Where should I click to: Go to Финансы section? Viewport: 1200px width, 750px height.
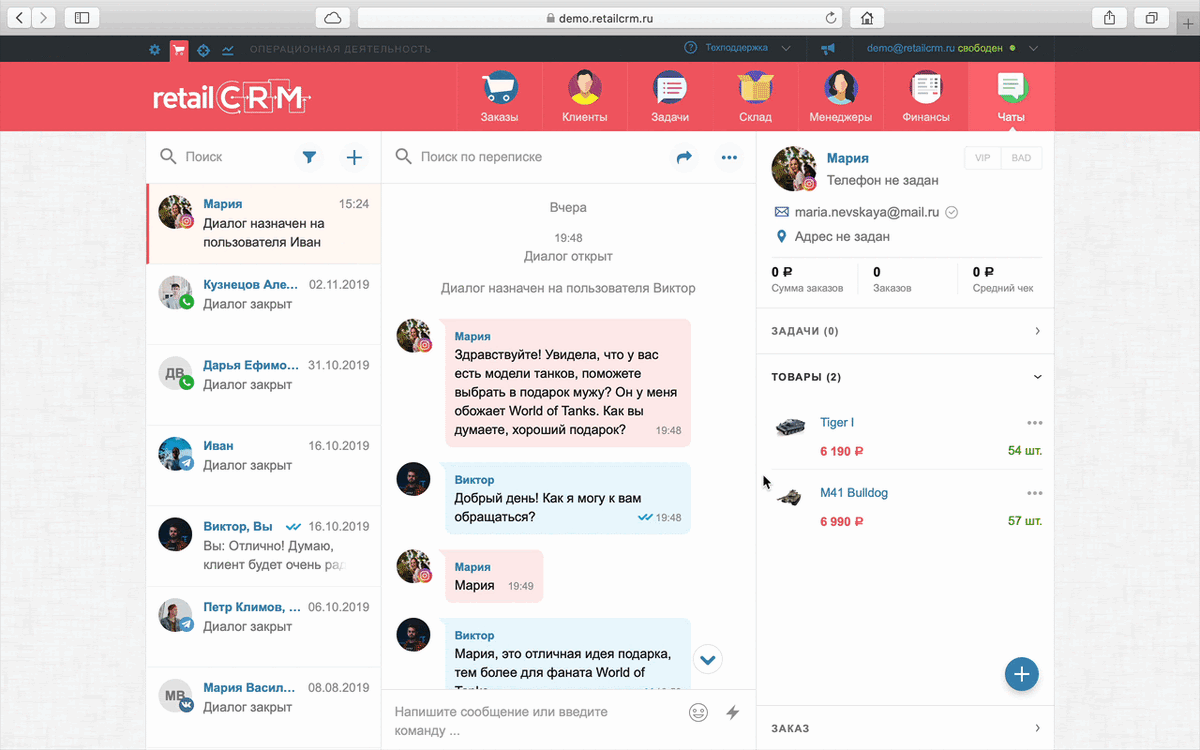point(926,97)
